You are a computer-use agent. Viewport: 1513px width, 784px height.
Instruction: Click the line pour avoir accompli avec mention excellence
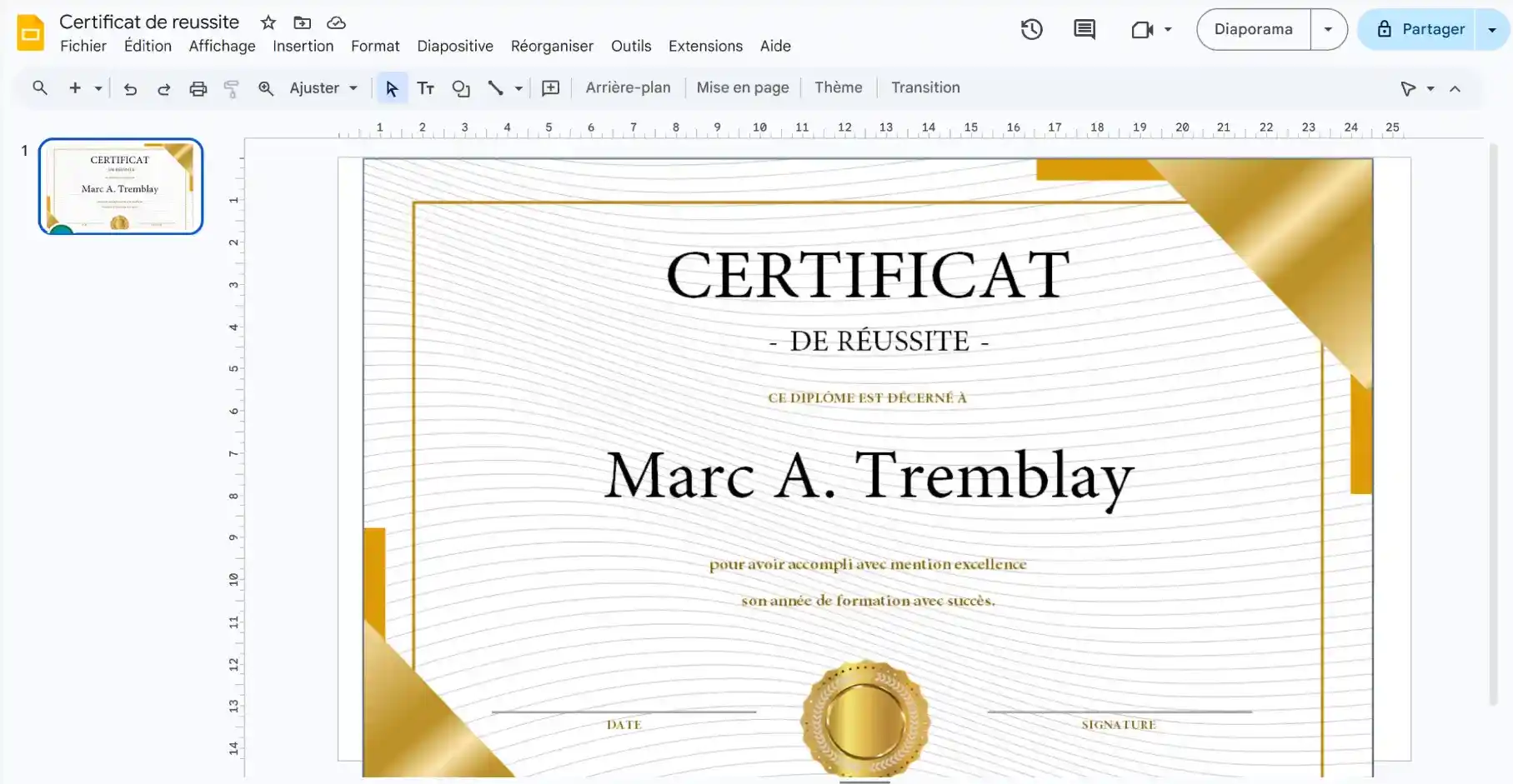(868, 565)
